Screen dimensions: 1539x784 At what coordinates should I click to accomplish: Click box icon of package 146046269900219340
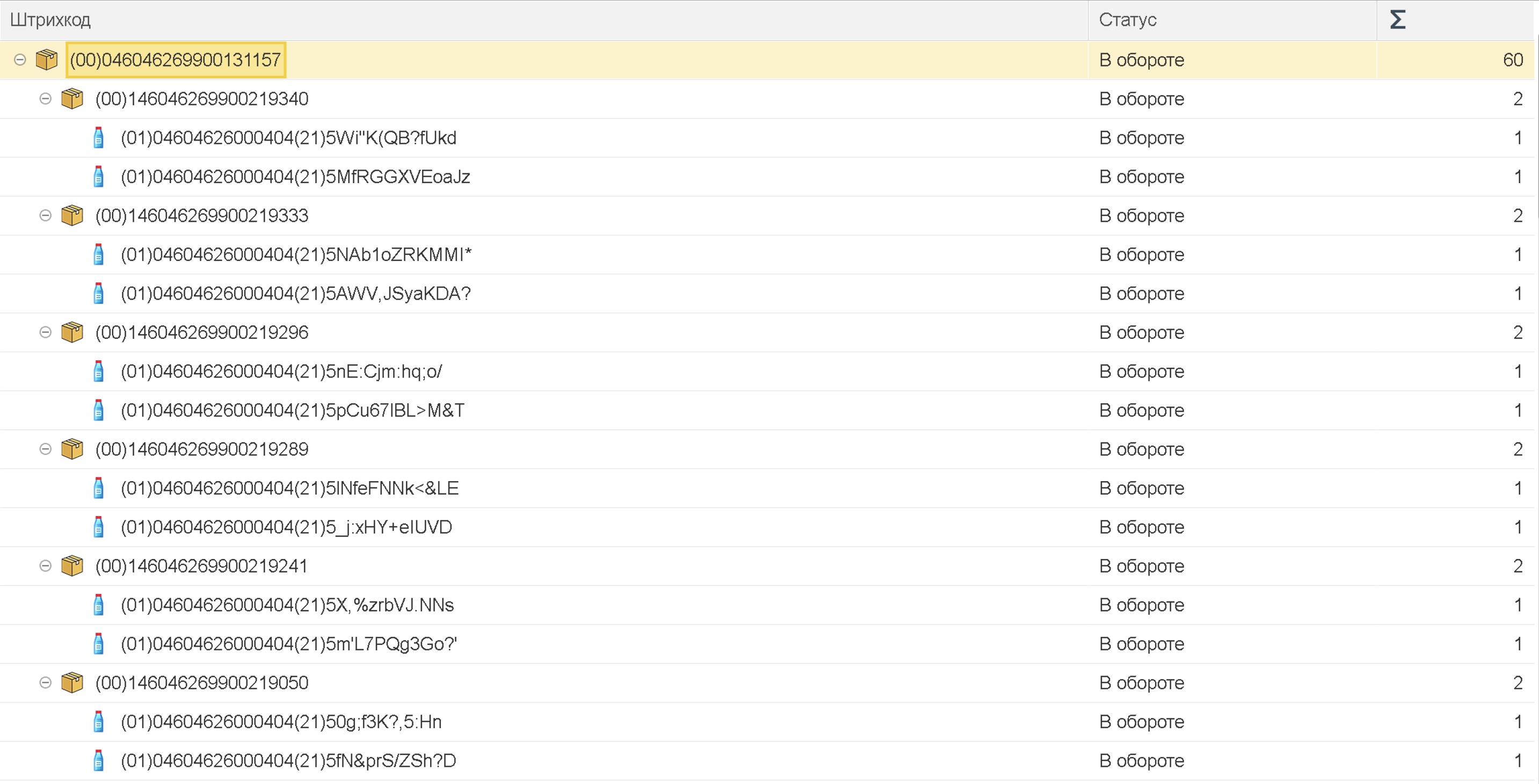(72, 99)
